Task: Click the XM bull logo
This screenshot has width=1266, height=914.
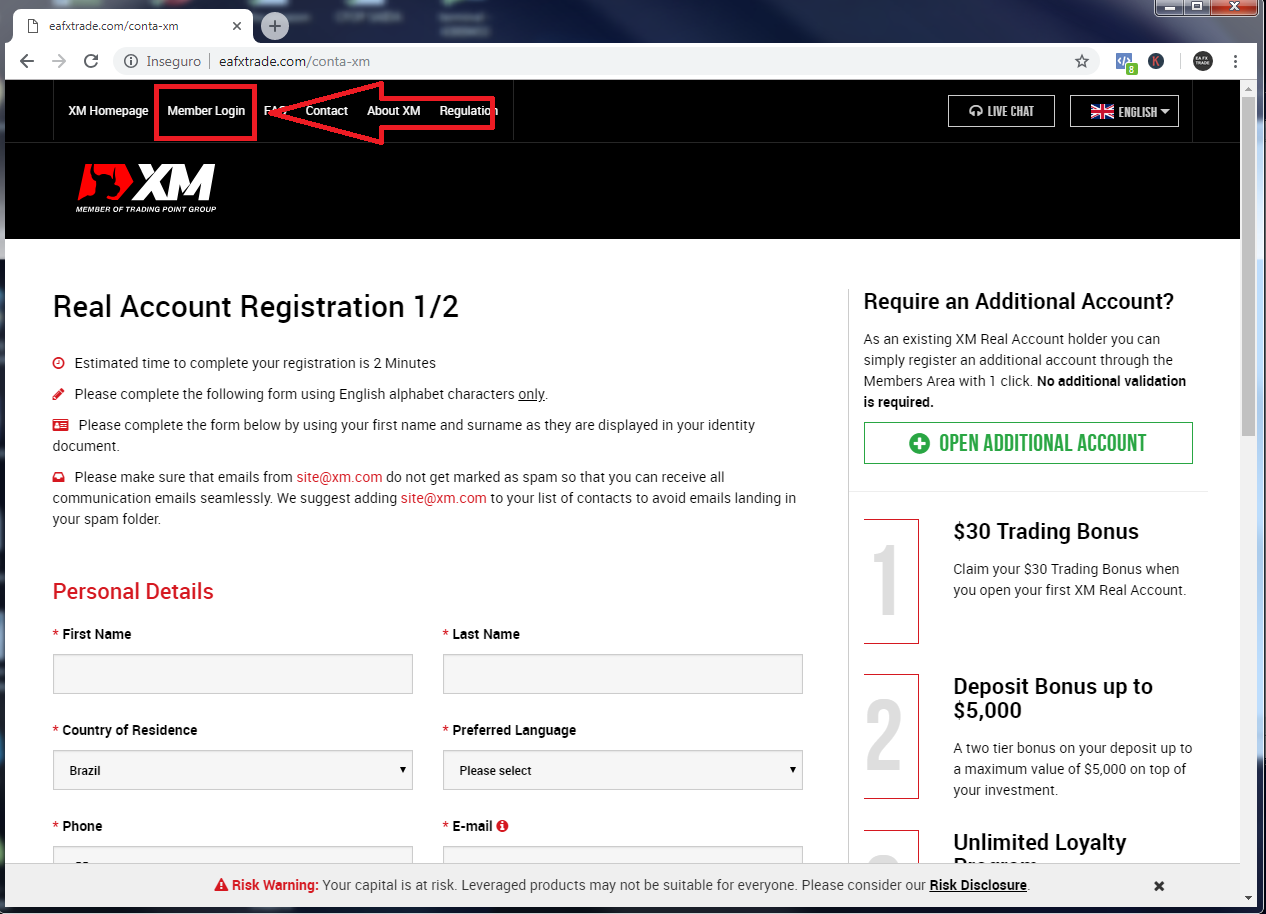Action: point(146,187)
